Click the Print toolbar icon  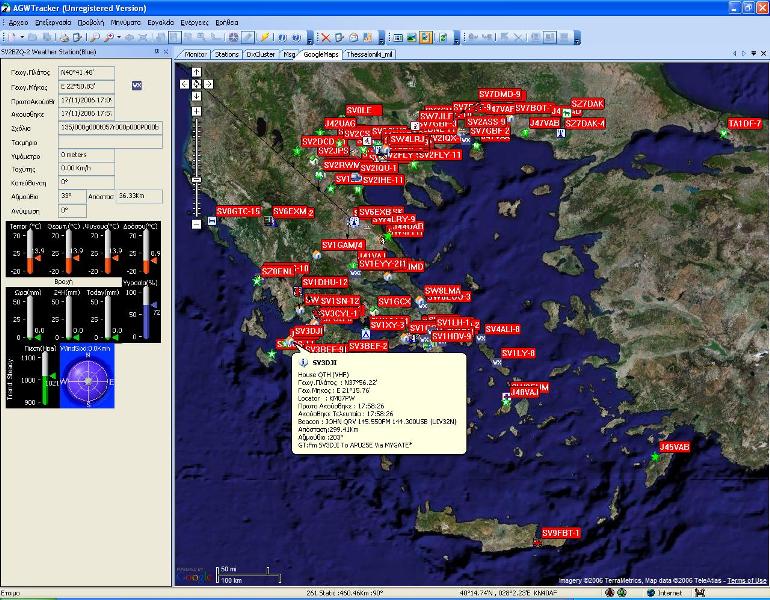(x=65, y=37)
